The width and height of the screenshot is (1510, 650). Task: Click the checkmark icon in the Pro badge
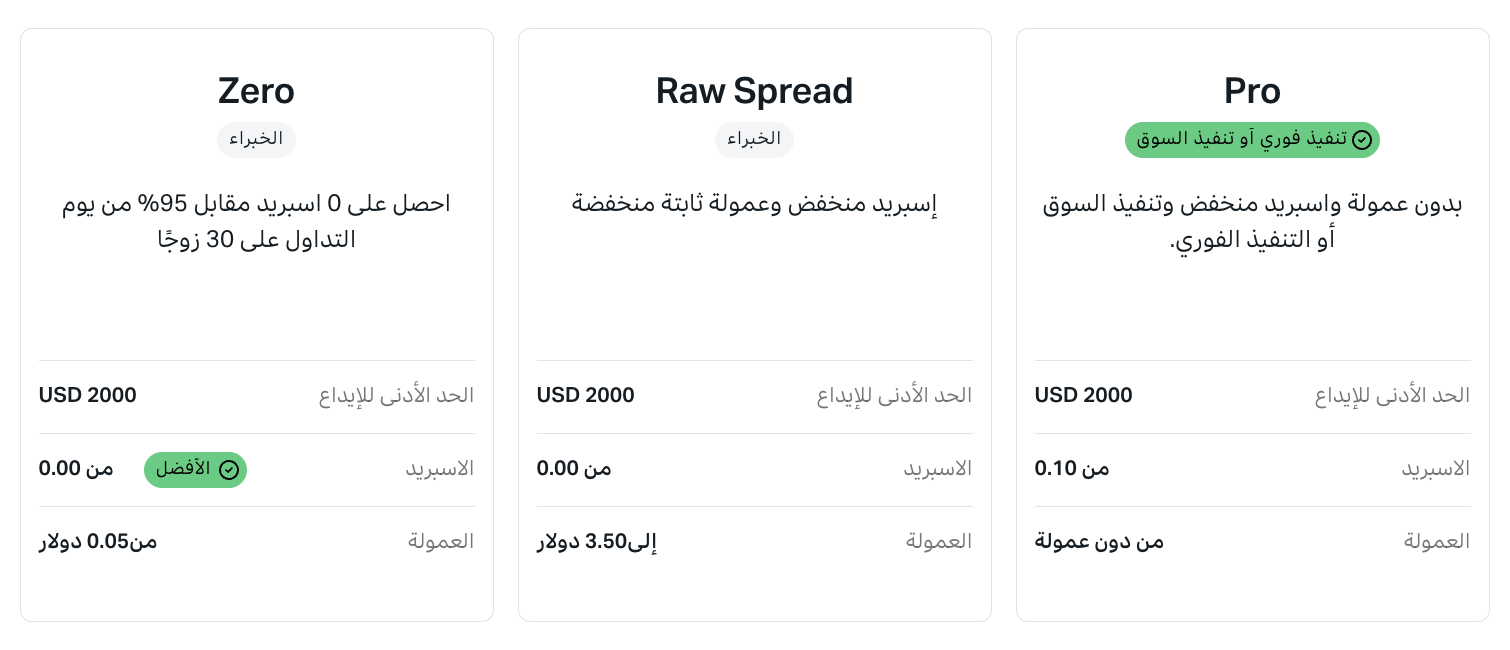(1361, 140)
